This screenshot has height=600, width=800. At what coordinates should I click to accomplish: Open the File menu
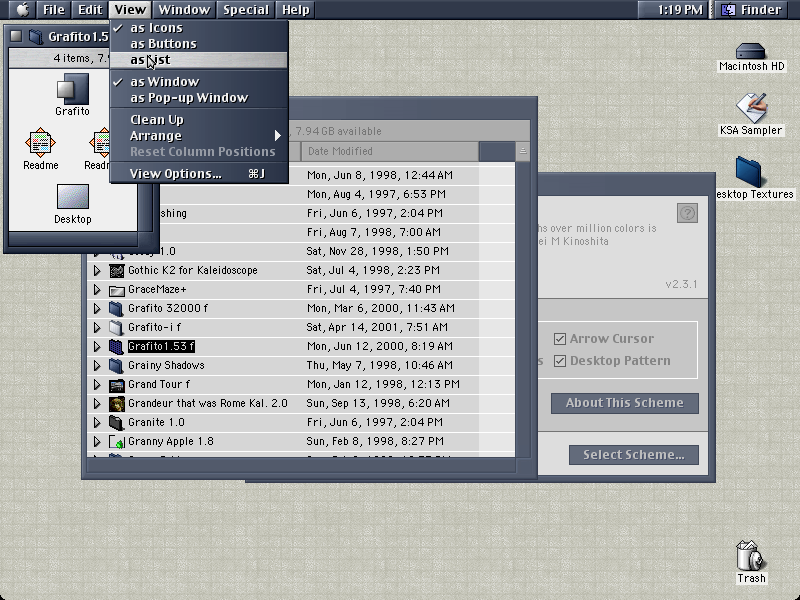pos(54,9)
